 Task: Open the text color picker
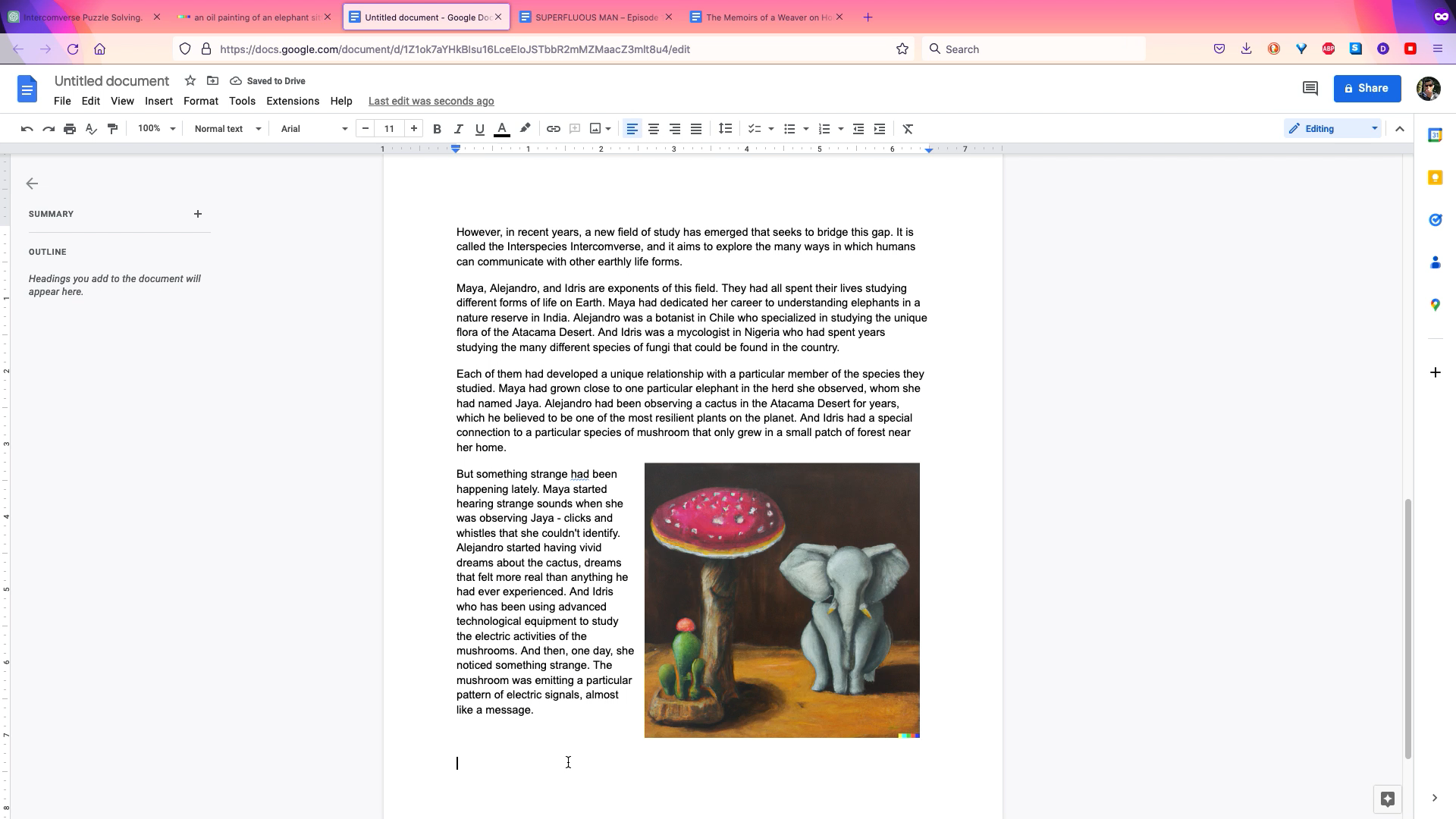[x=501, y=129]
